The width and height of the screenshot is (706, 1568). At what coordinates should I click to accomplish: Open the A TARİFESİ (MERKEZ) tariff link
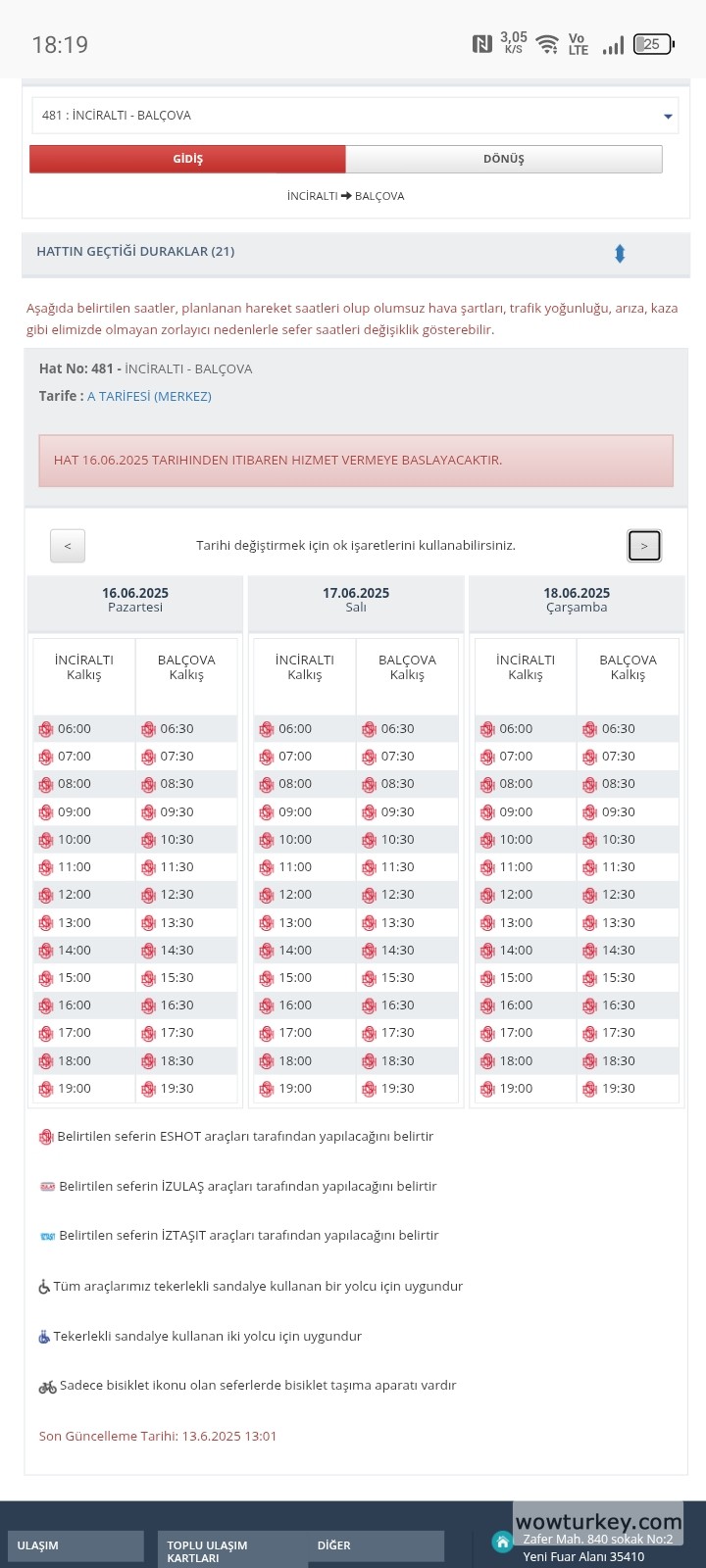149,396
